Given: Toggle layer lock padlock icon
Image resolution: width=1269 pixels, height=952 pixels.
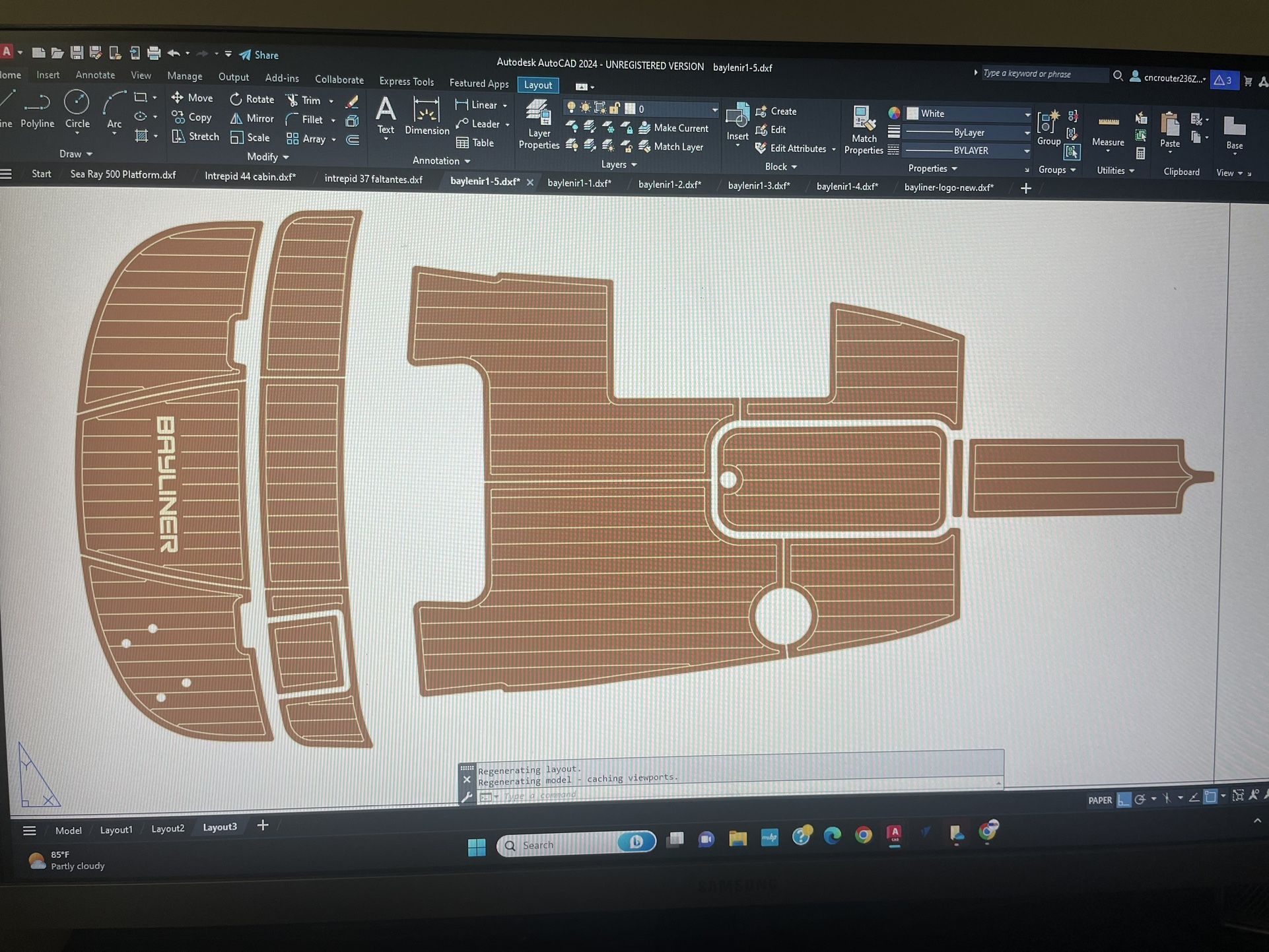Looking at the screenshot, I should [615, 108].
